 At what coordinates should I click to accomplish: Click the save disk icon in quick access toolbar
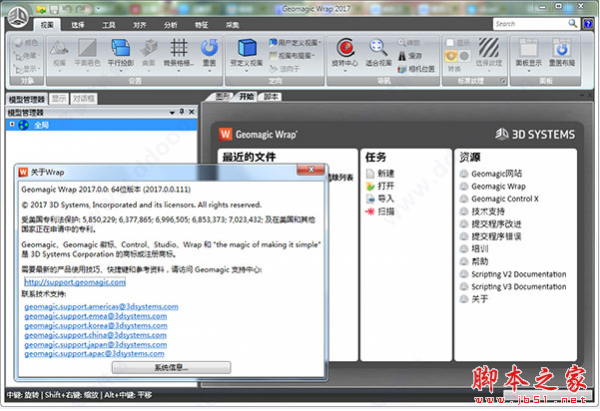54,9
